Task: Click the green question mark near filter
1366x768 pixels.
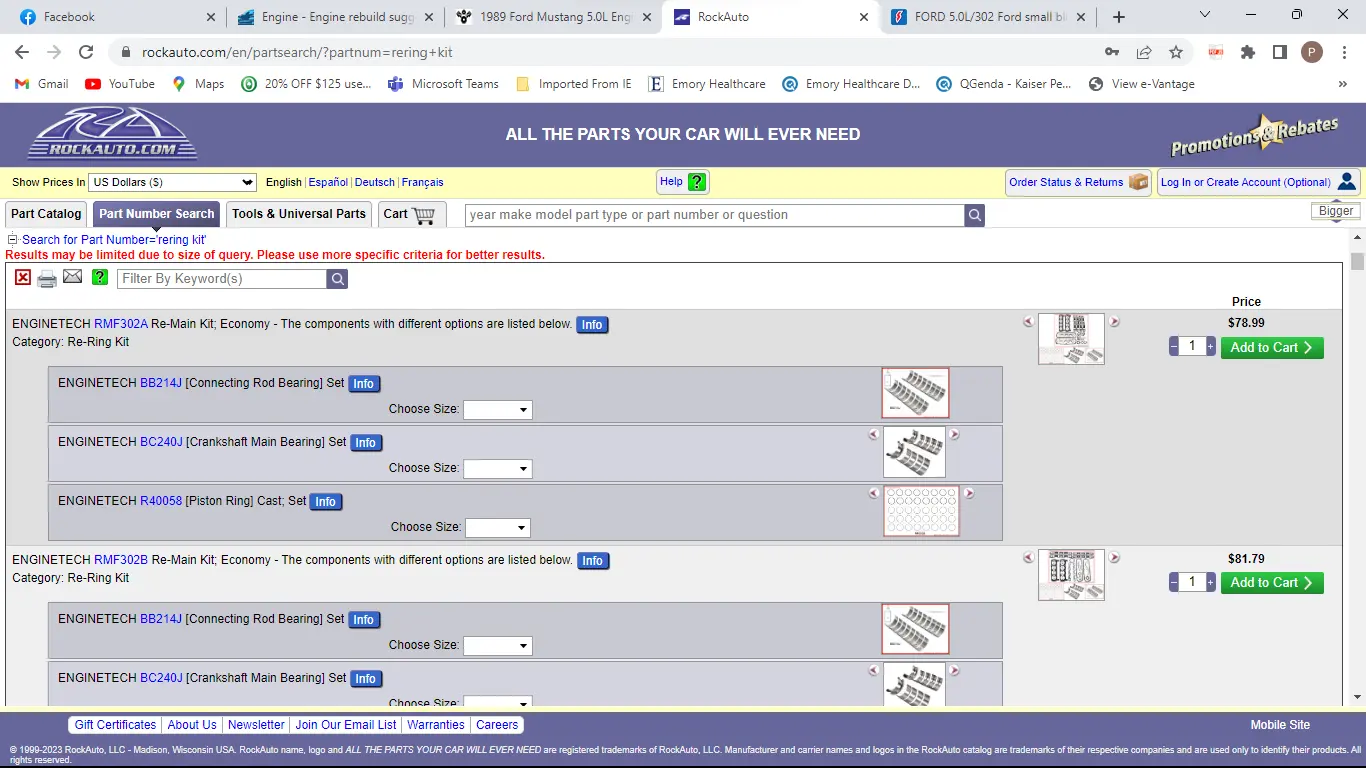Action: pyautogui.click(x=100, y=277)
